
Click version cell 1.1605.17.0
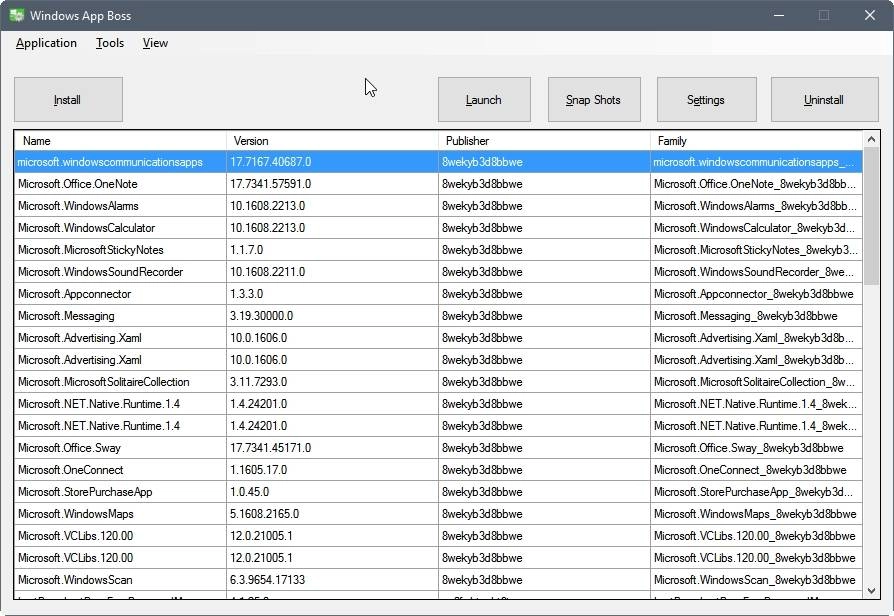[332, 470]
